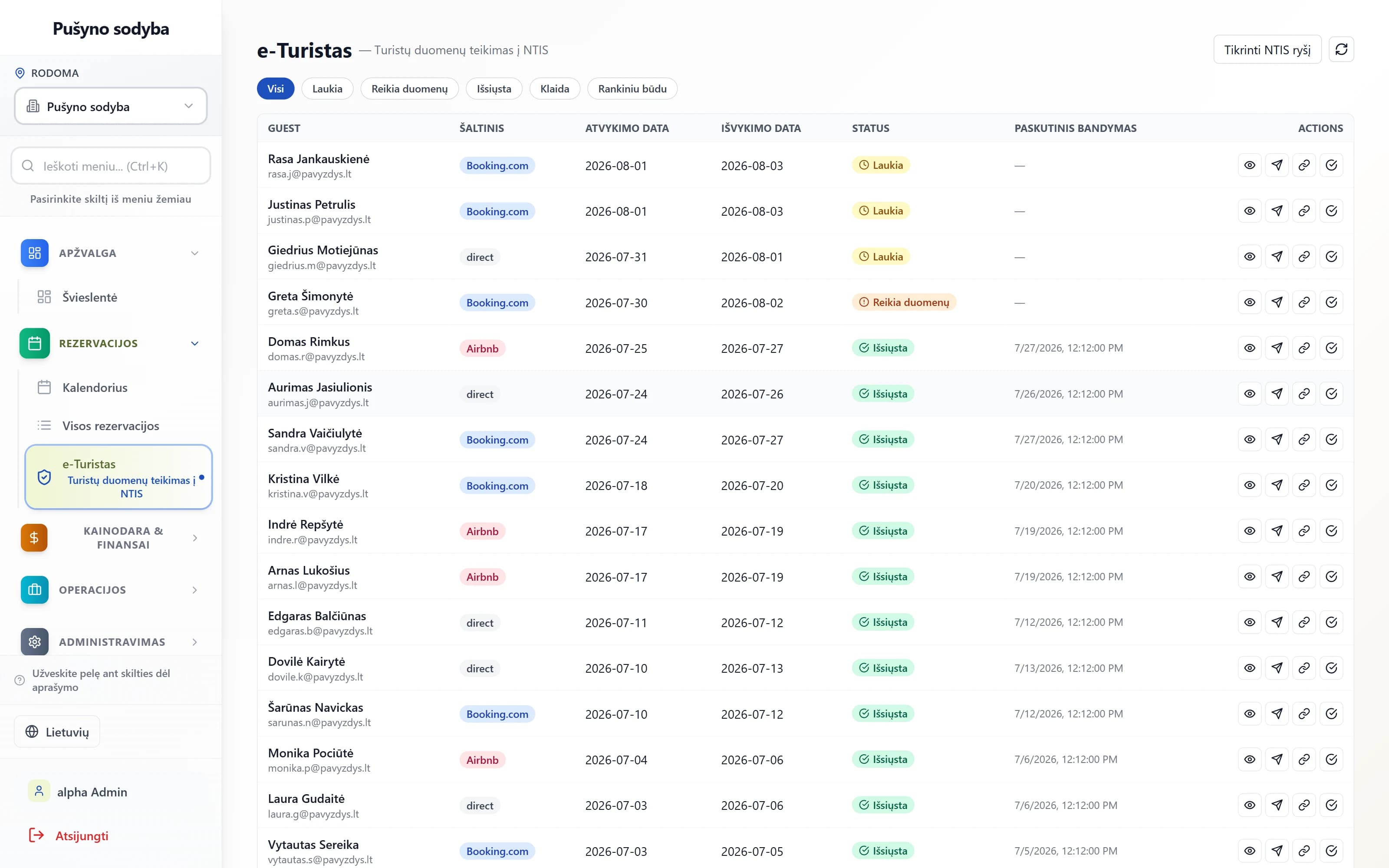Screen dimensions: 1389x868
Task: Collapse the Apžvalga section chevron
Action: pos(194,253)
